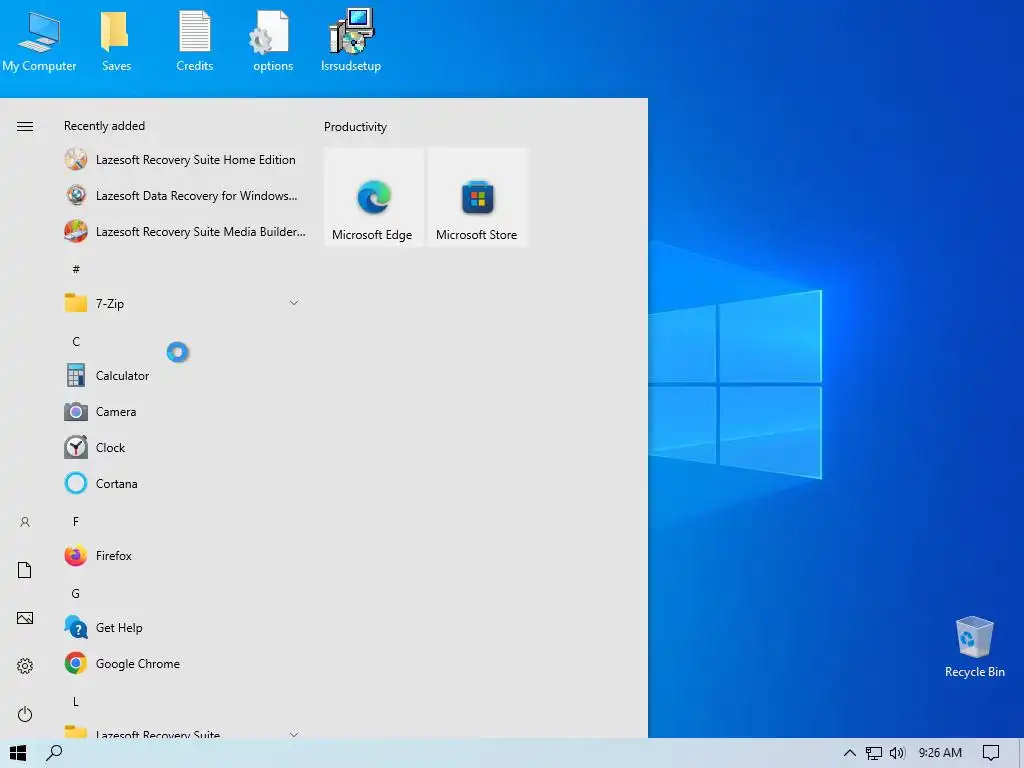
Task: Click the F letter index header
Action: point(76,521)
